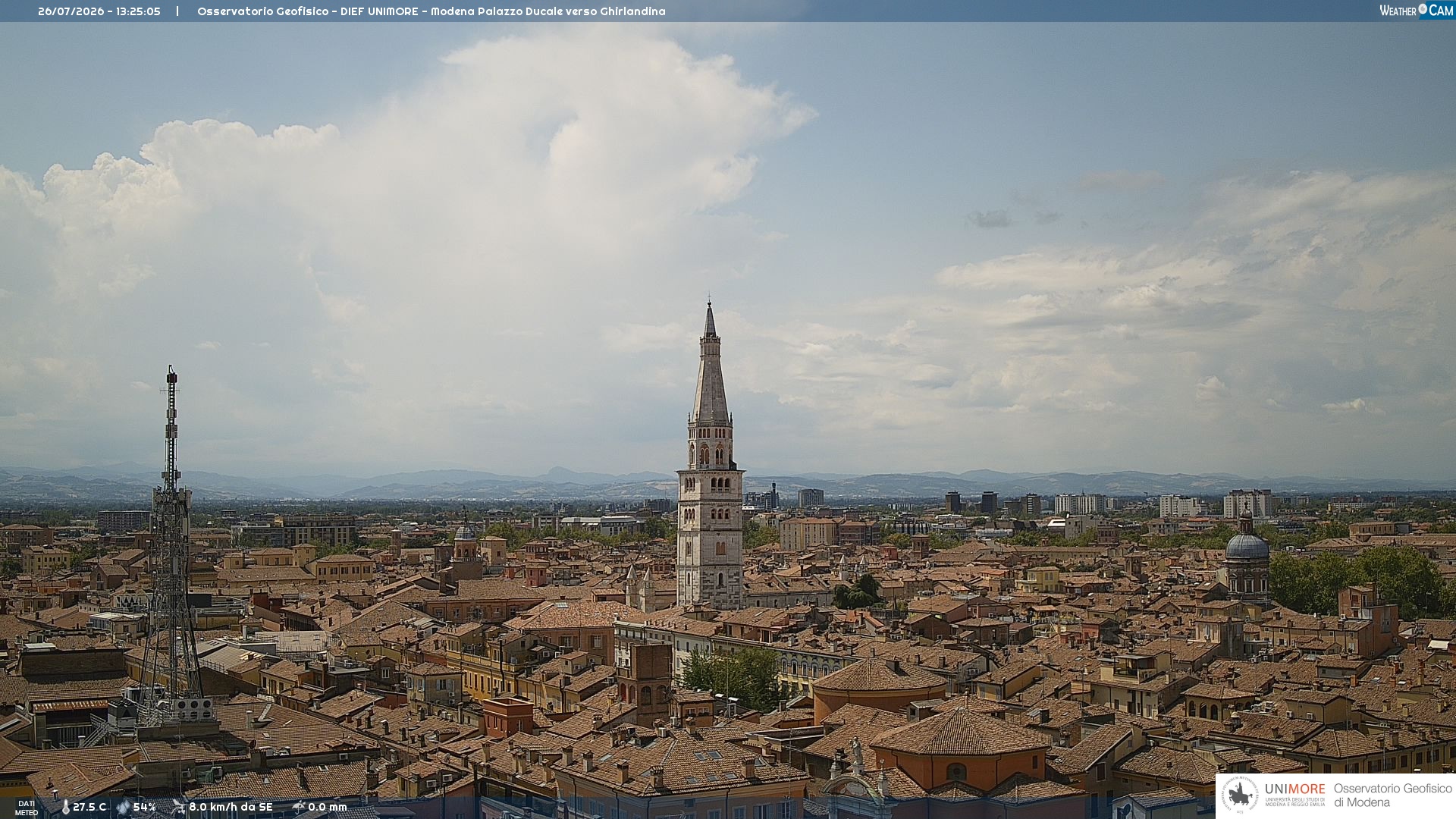Click the Osservatorio Geofisico camera title text
The image size is (1456, 819).
(431, 11)
